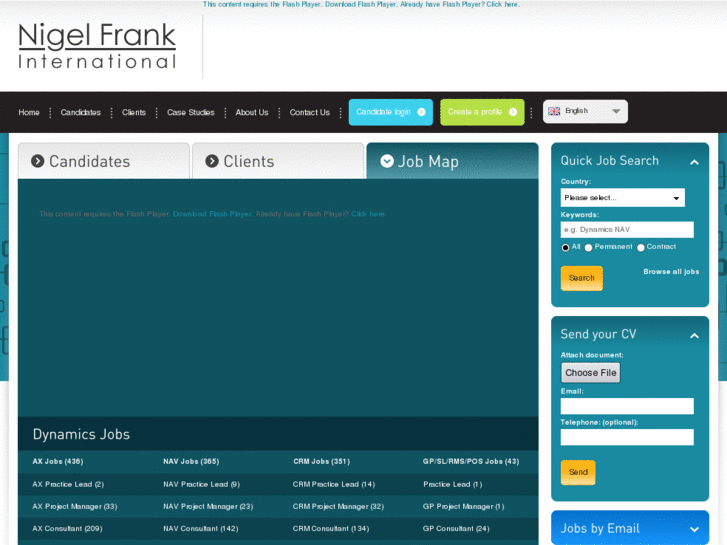Click Download Flash Player link in job map
727x545 pixels.
pyautogui.click(x=212, y=214)
